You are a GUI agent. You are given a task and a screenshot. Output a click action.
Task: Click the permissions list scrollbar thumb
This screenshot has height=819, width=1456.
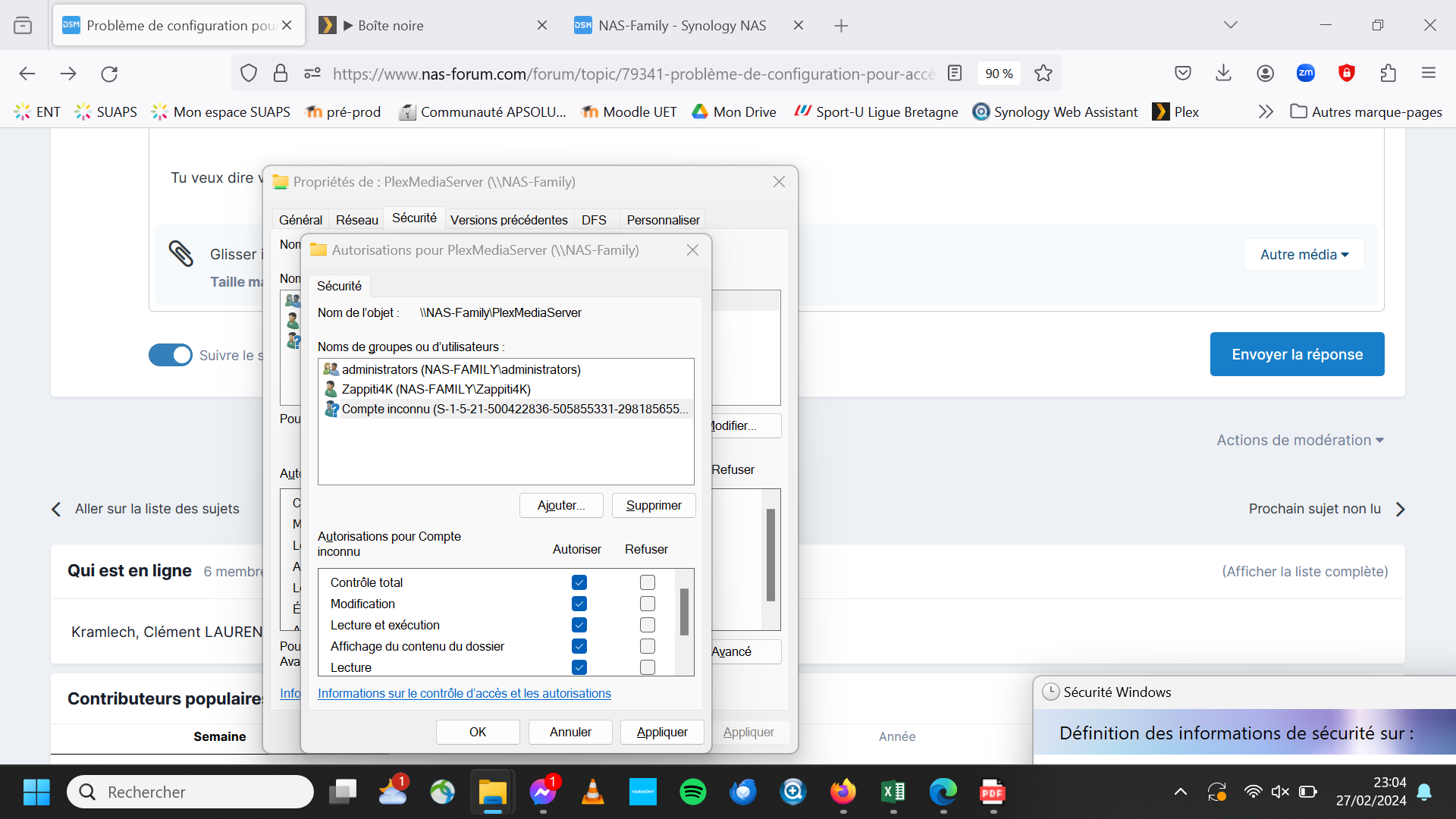[684, 612]
